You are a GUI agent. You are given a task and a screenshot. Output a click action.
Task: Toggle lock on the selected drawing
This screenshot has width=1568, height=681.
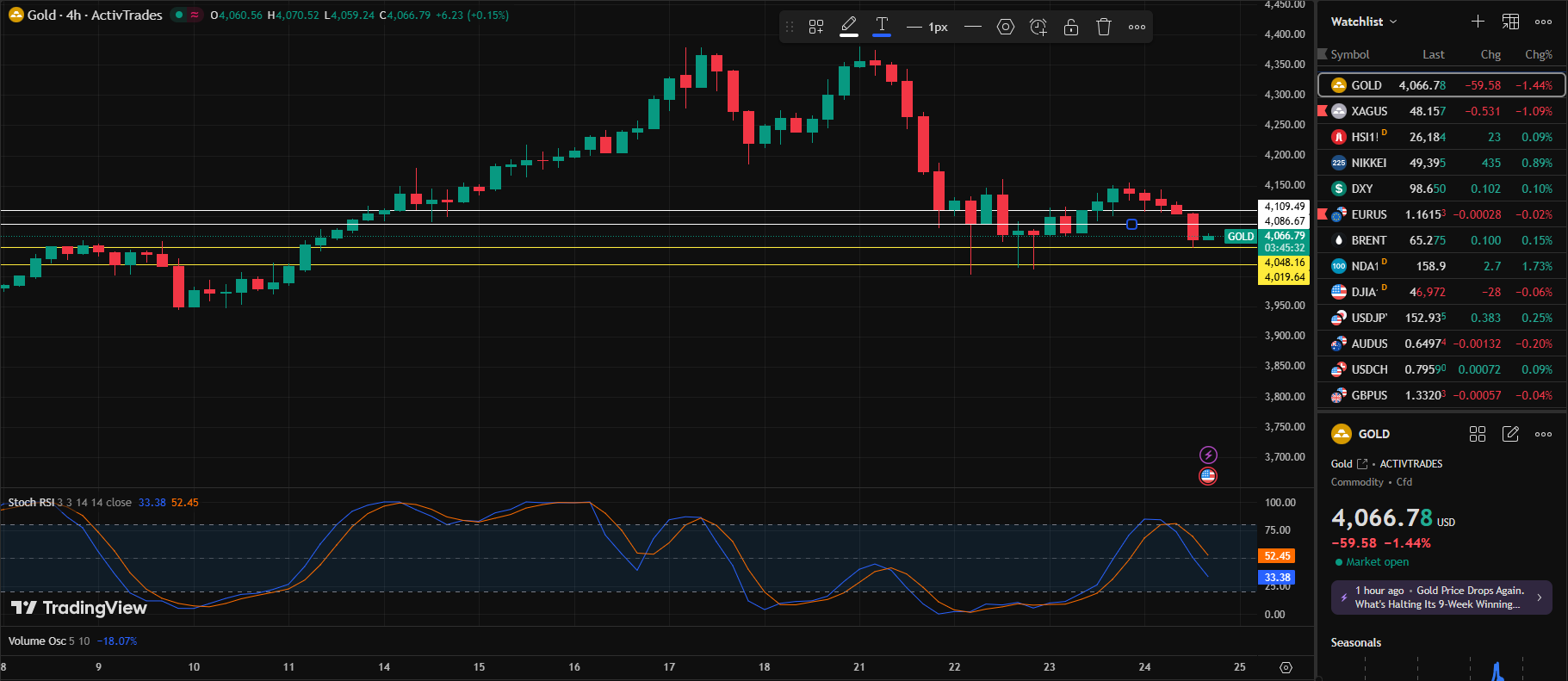[1070, 27]
